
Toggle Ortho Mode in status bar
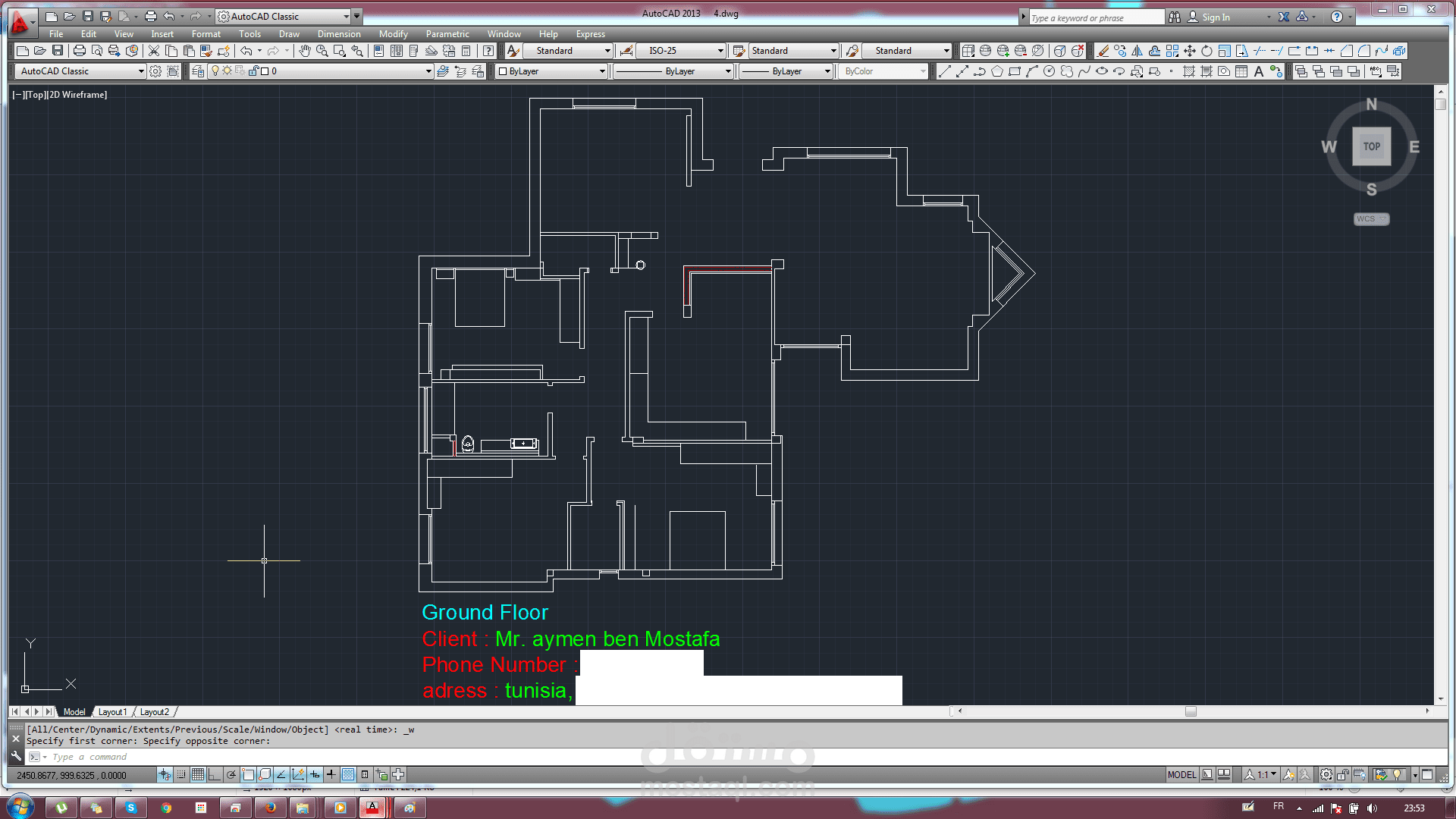coord(215,774)
